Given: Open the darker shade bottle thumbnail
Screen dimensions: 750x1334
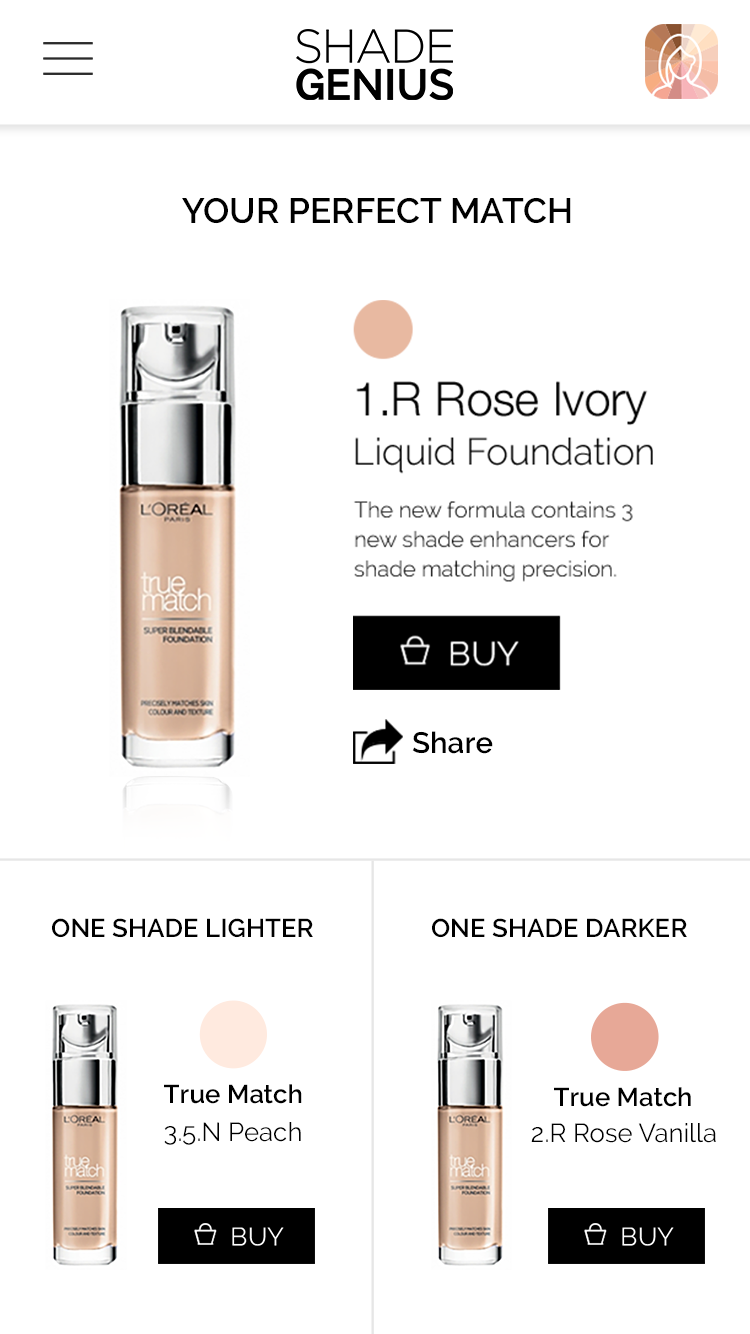Looking at the screenshot, I should 470,1135.
